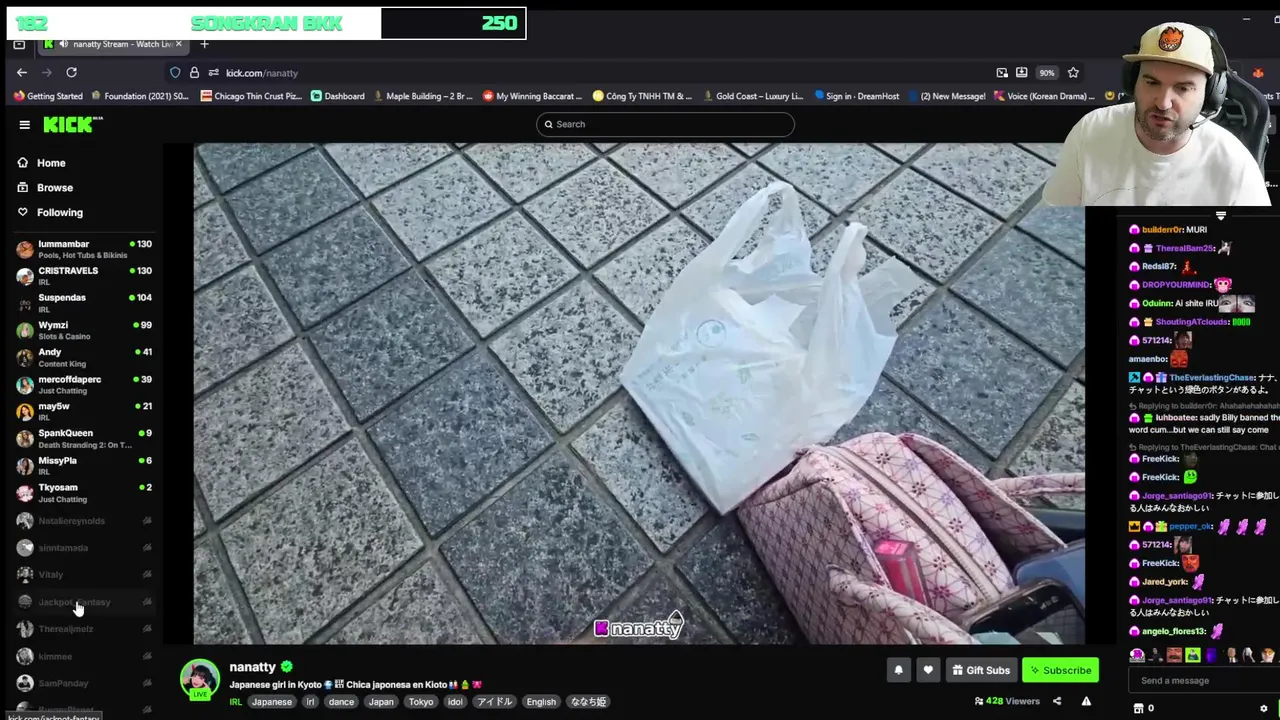
Task: Open SpankQueen channel in sidebar
Action: click(84, 438)
